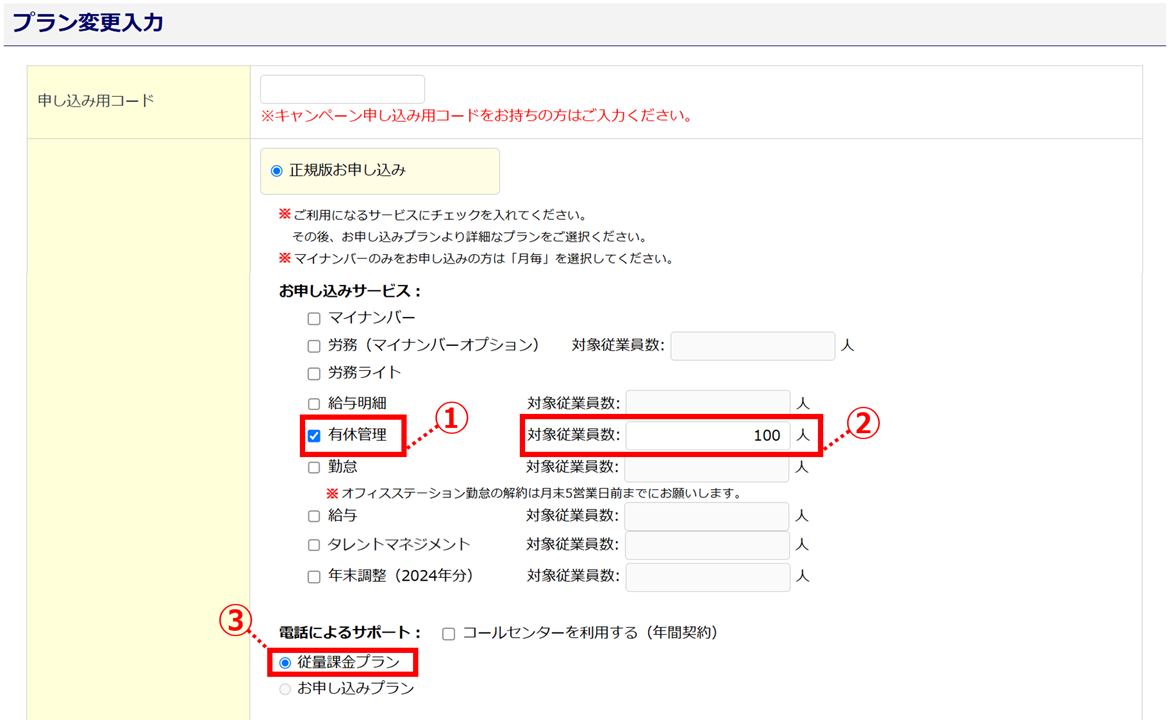Select the 従量課金プラン radio button
1168x720 pixels.
tap(285, 663)
